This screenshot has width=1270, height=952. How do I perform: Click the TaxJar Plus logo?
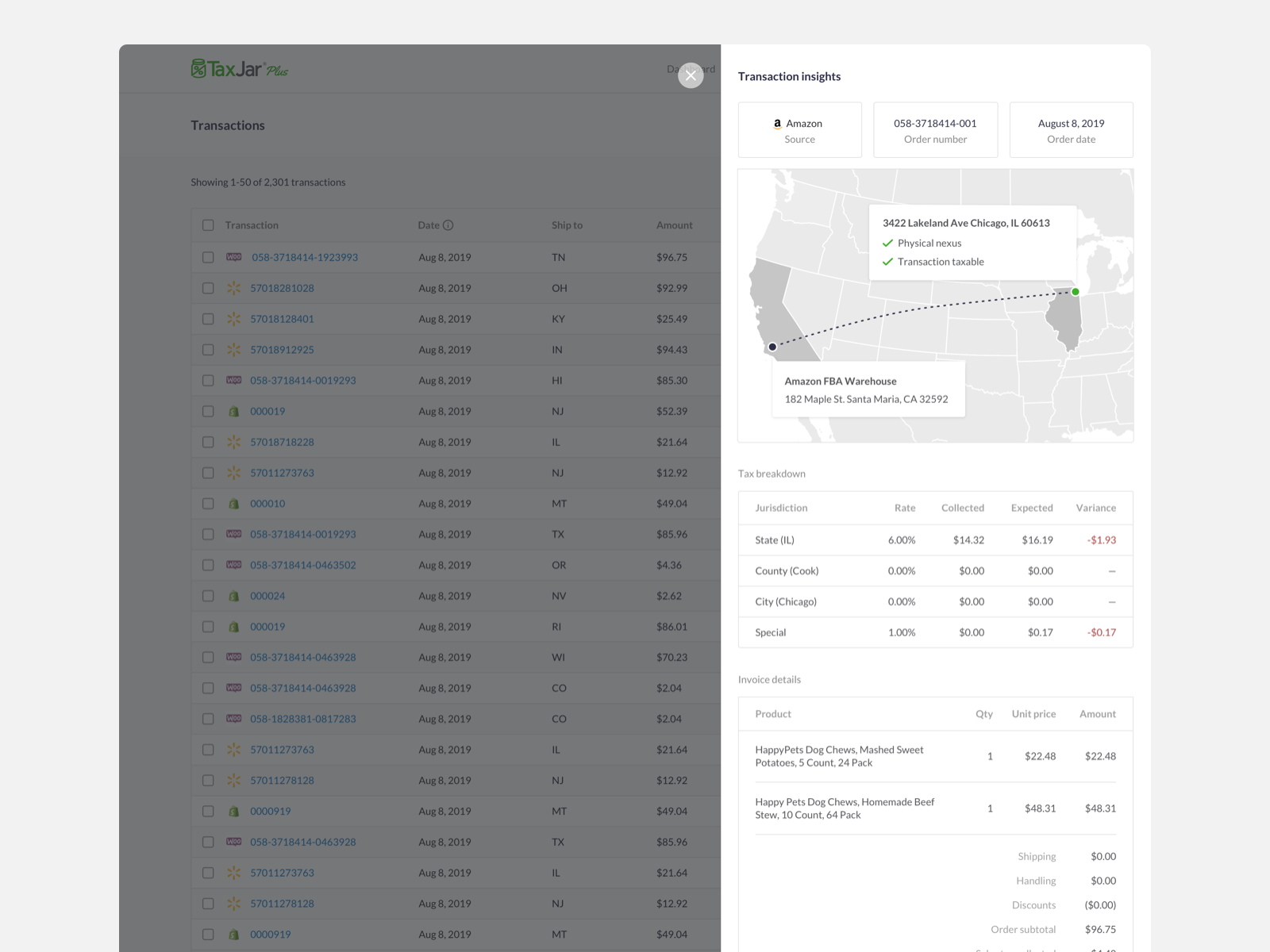238,69
